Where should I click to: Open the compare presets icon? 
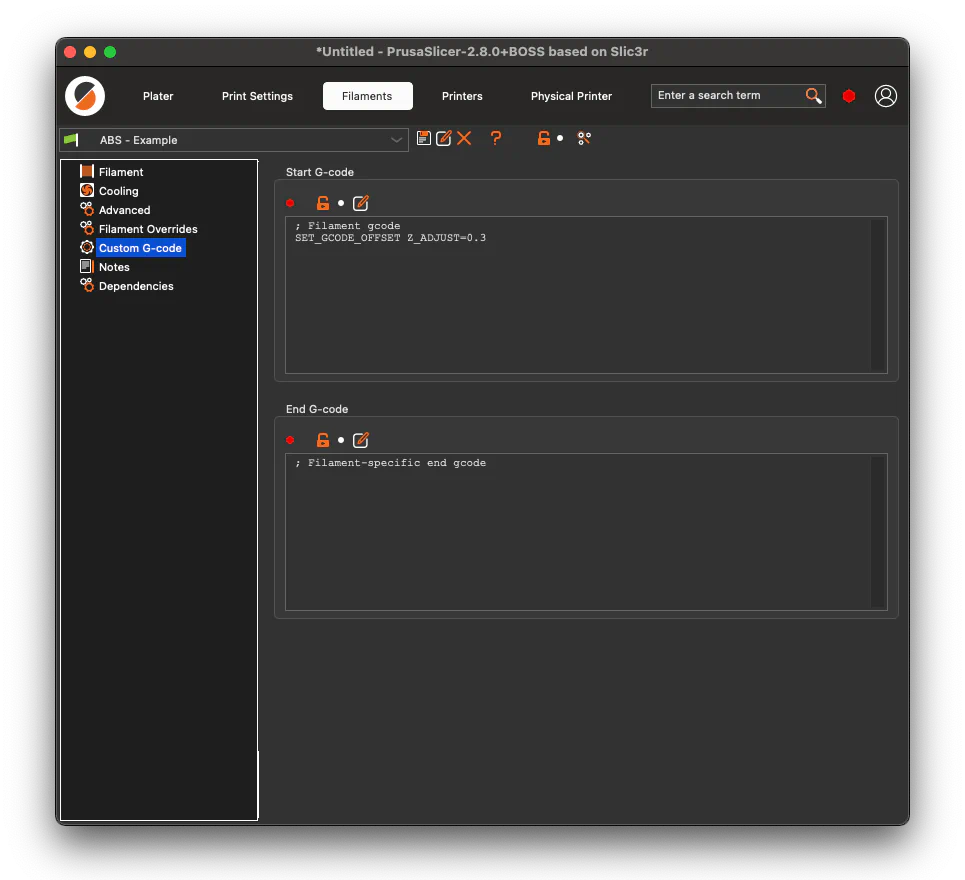[584, 138]
